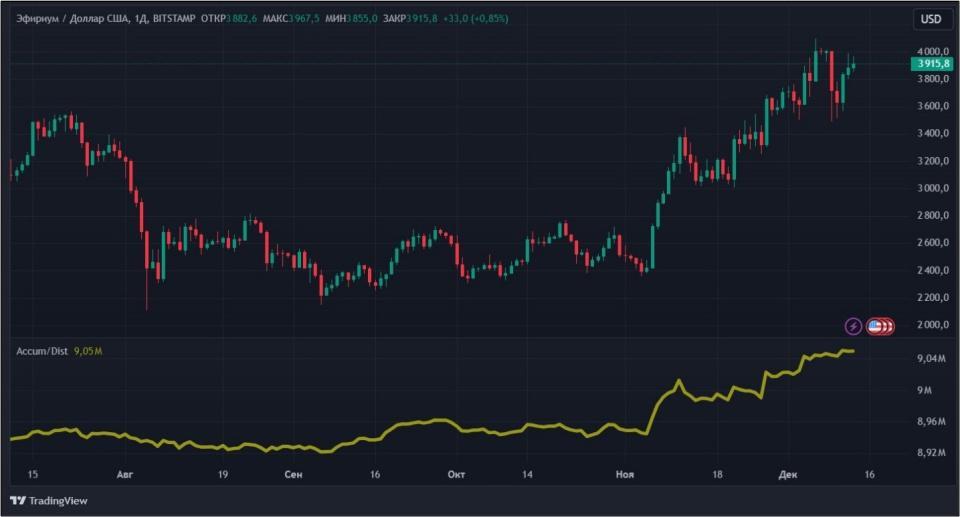Open the Accum/Dist indicator label
The image size is (960, 517).
(x=42, y=351)
